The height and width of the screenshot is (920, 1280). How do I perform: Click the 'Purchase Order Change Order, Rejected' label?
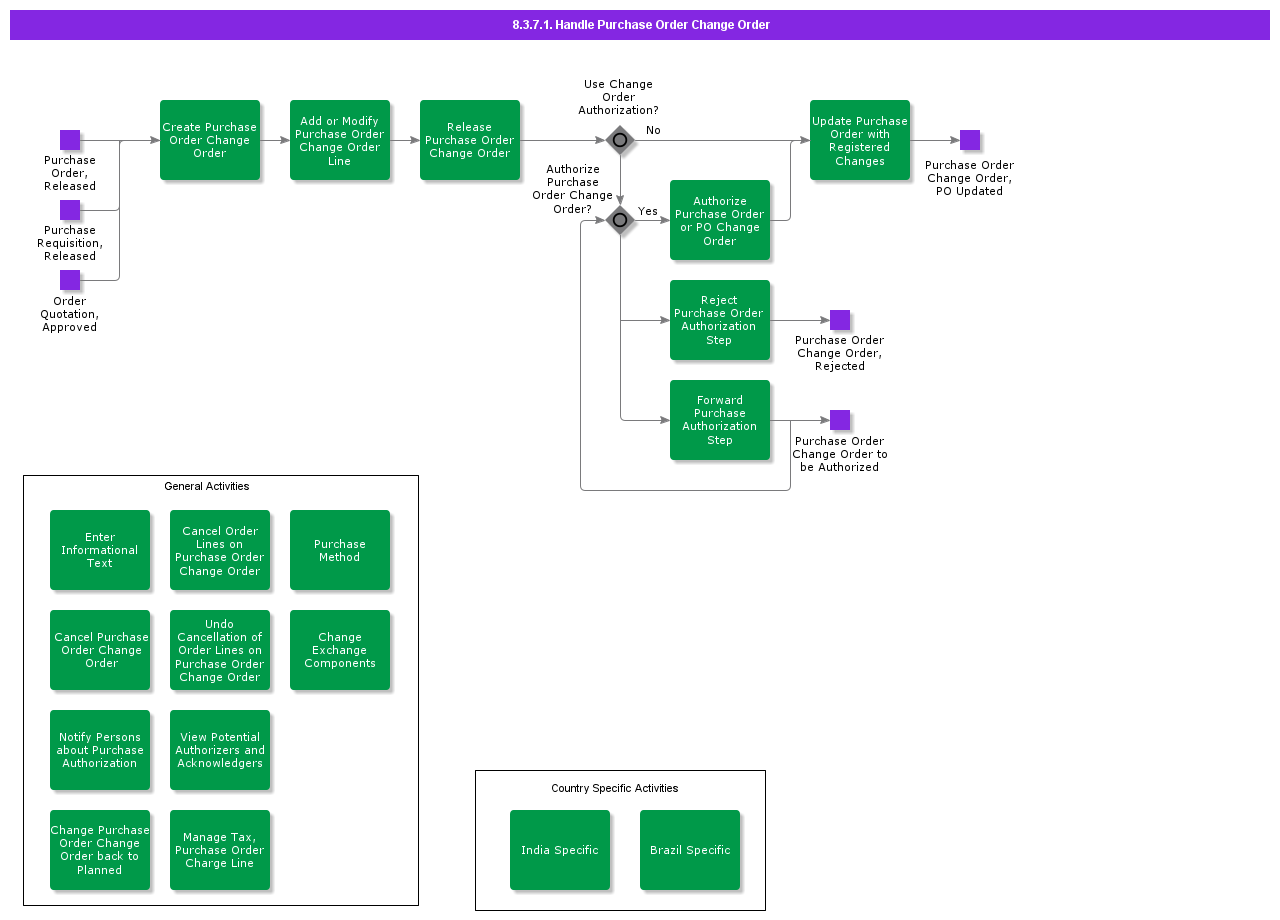click(840, 353)
